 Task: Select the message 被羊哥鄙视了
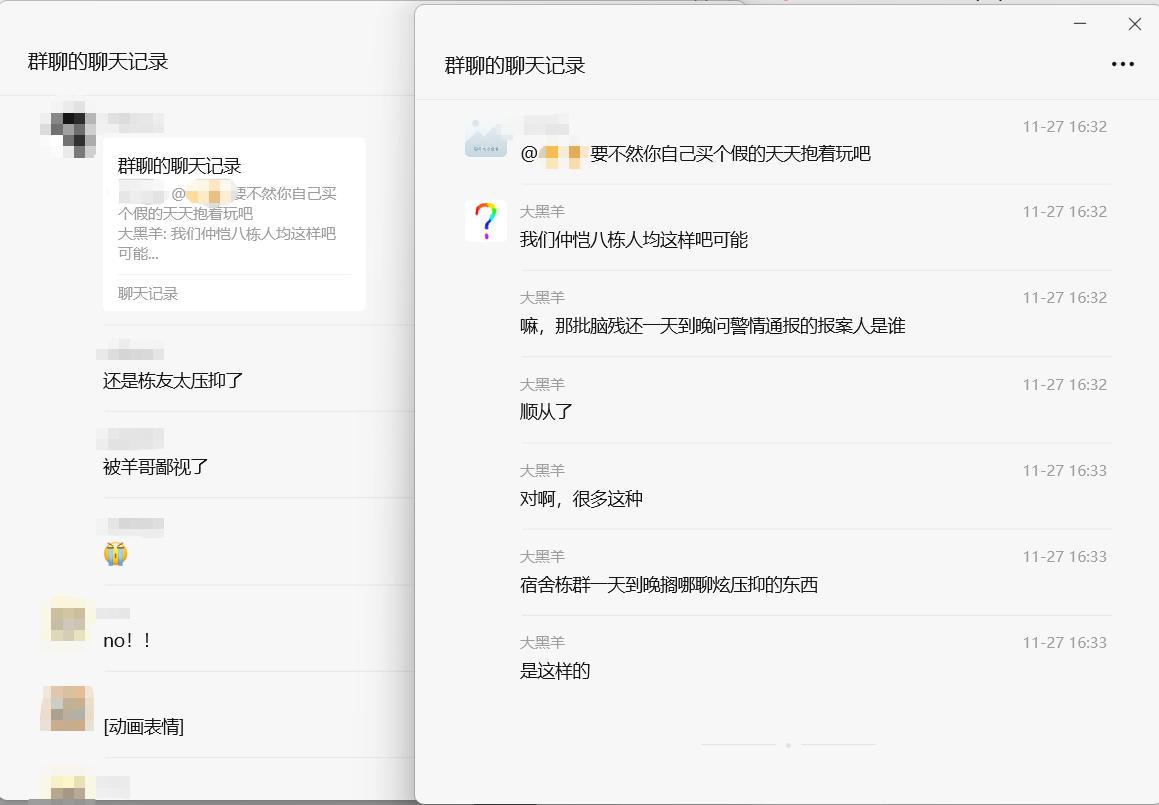tap(155, 467)
